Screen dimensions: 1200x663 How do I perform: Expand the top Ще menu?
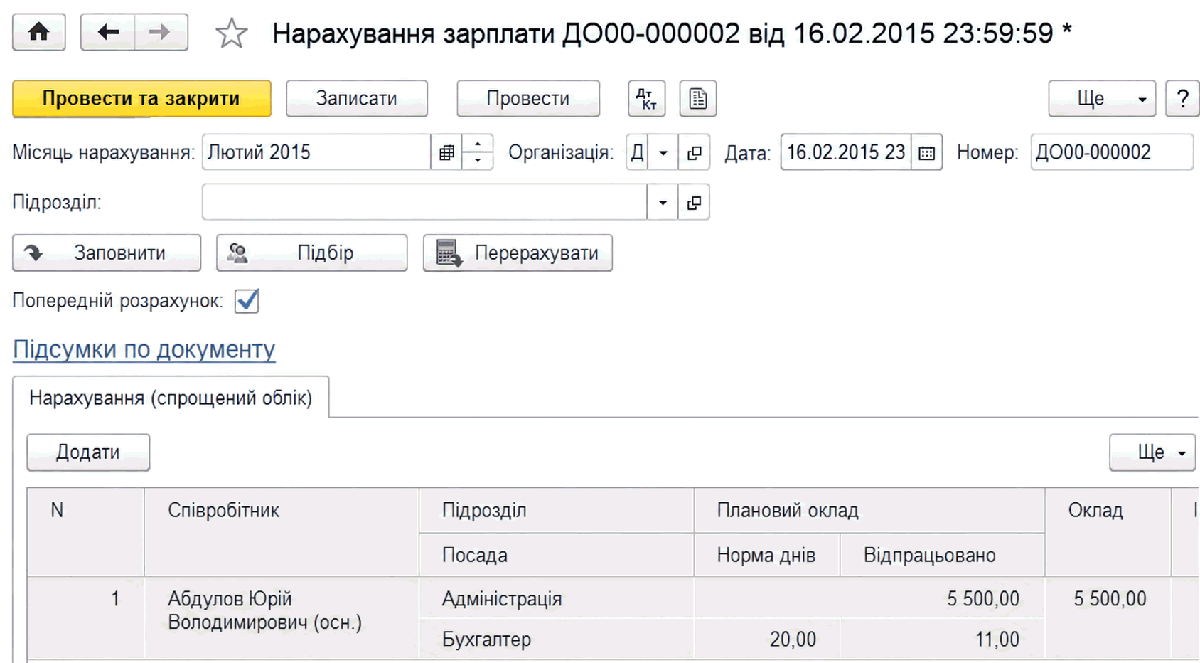coord(1103,99)
